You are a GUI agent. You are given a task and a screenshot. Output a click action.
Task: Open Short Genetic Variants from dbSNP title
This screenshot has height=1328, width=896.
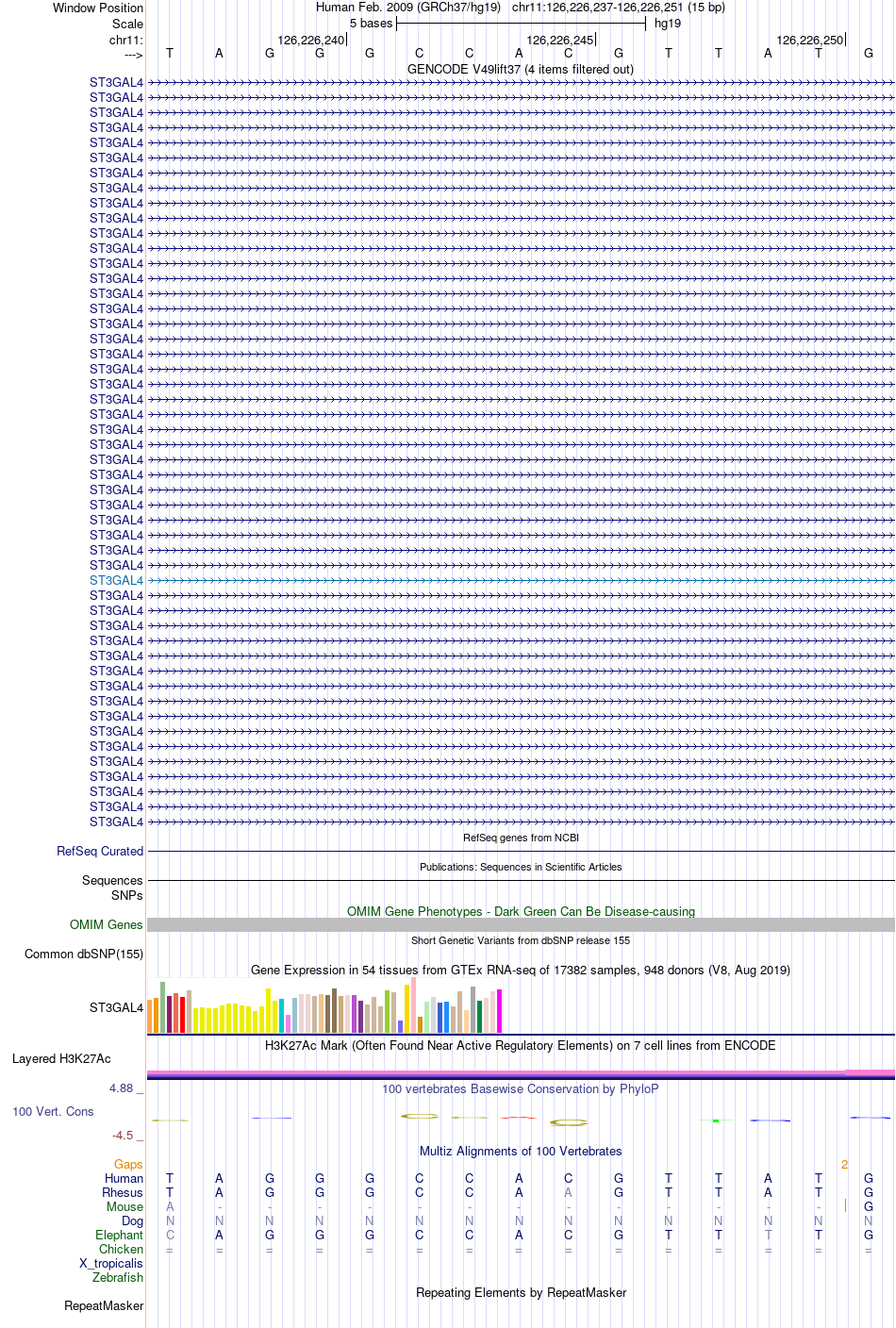(521, 940)
